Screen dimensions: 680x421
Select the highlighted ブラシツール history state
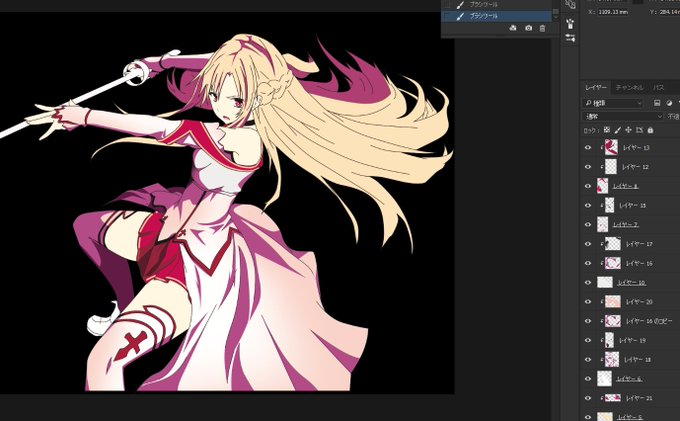click(x=497, y=16)
